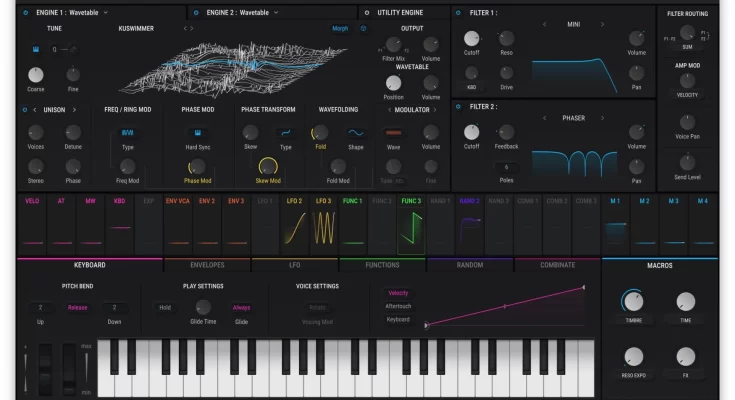Image resolution: width=735 pixels, height=400 pixels.
Task: Select the FUNC 3 modulation source
Action: [x=410, y=201]
